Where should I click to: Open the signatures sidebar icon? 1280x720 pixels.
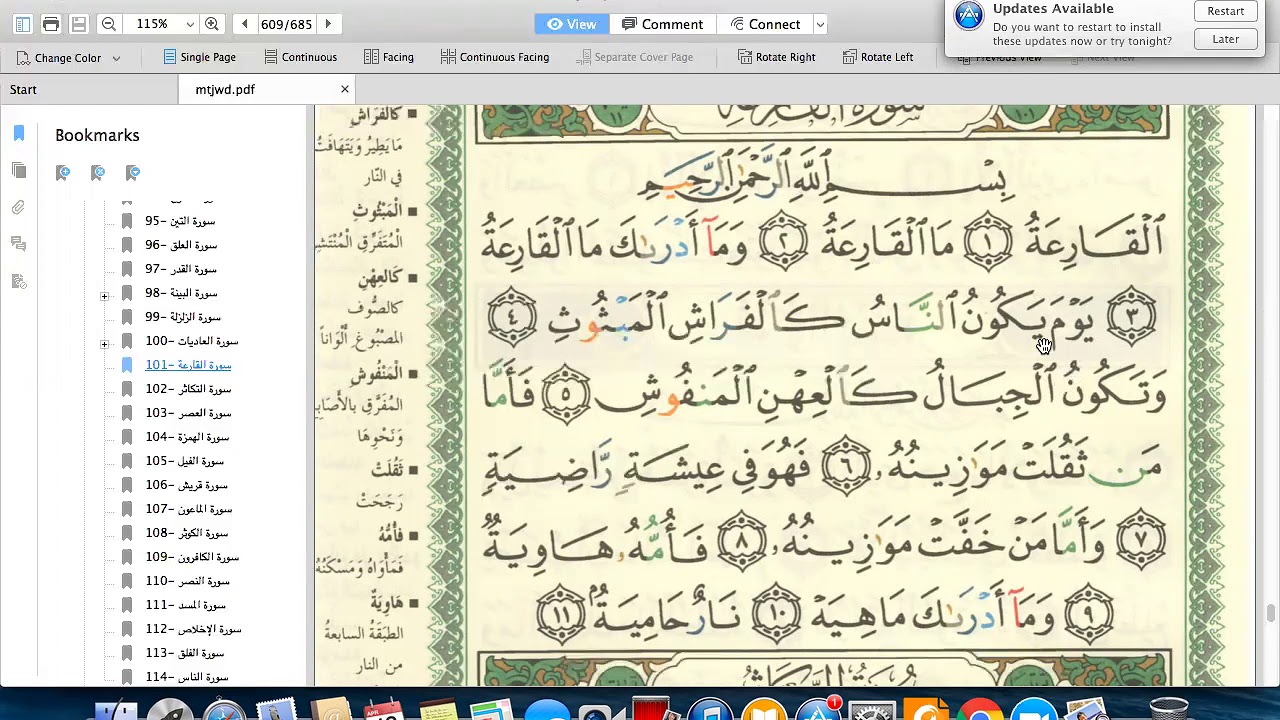point(19,281)
